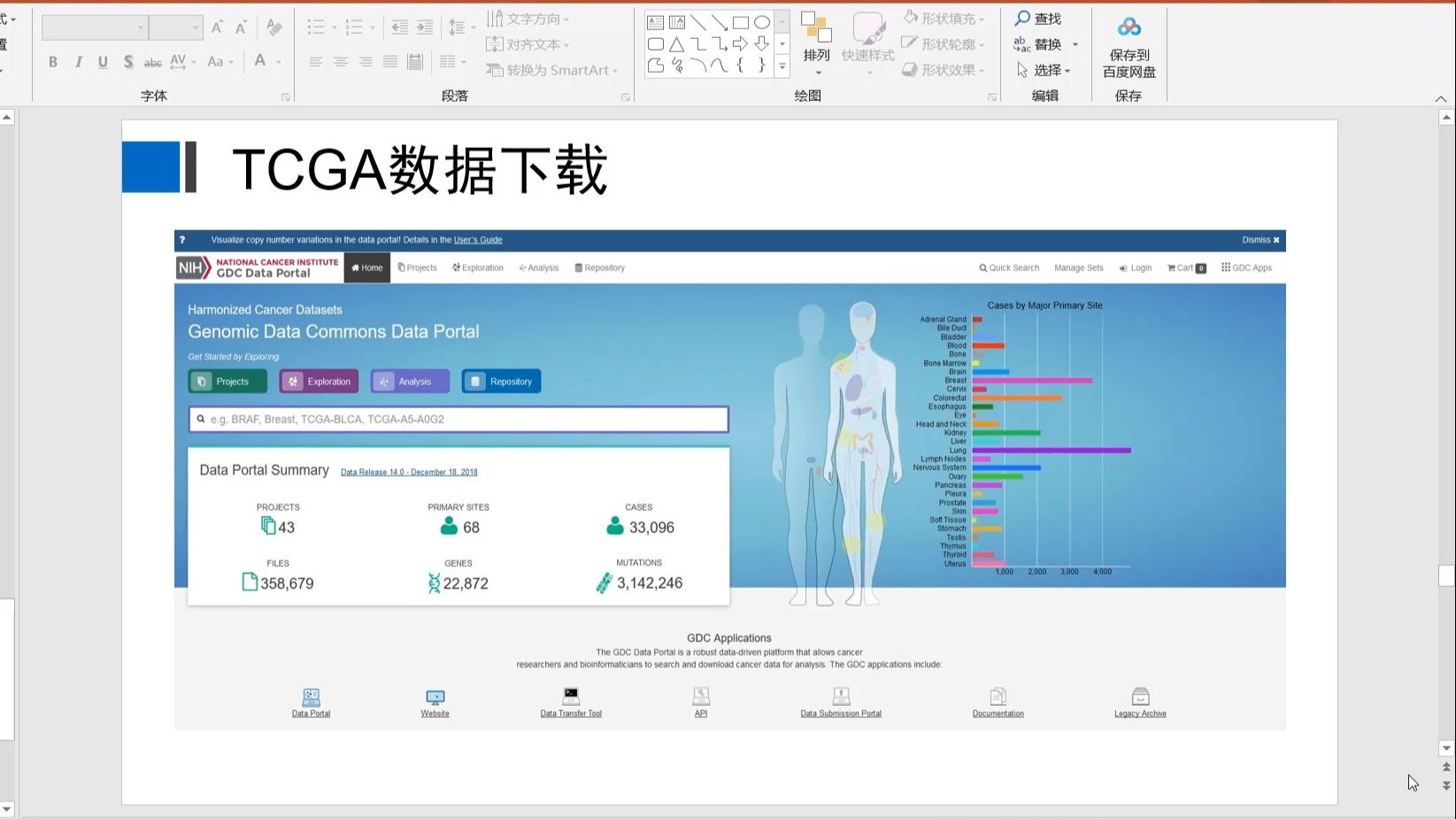The height and width of the screenshot is (819, 1456).
Task: Open the Quick Styles (快速样式) menu
Action: pyautogui.click(x=867, y=44)
